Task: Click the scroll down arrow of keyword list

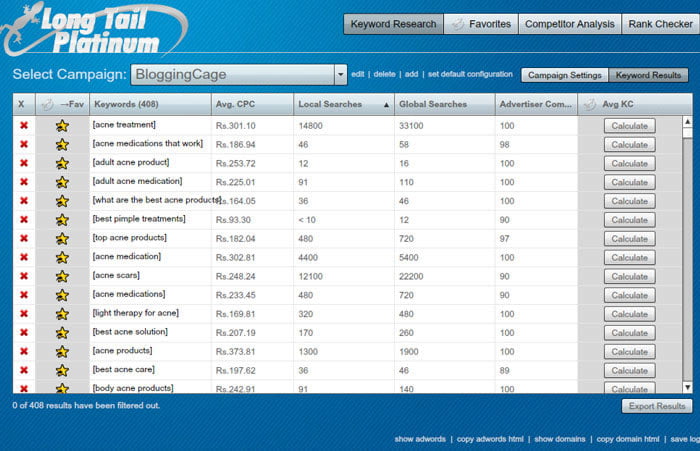Action: click(x=687, y=386)
